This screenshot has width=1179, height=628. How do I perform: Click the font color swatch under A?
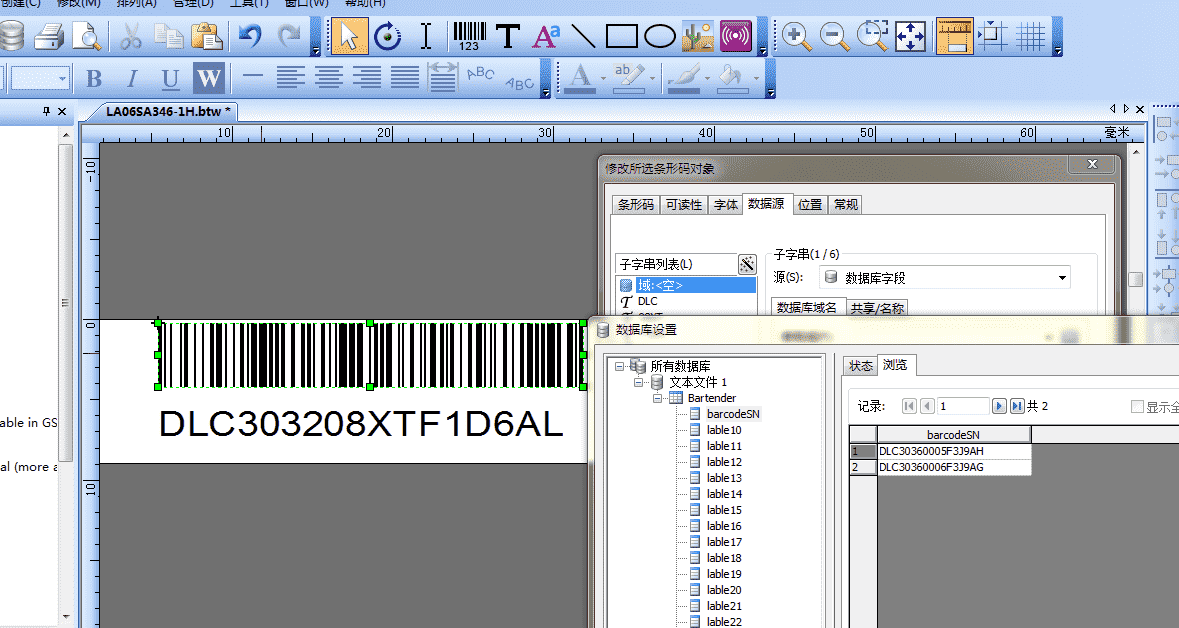[x=580, y=91]
